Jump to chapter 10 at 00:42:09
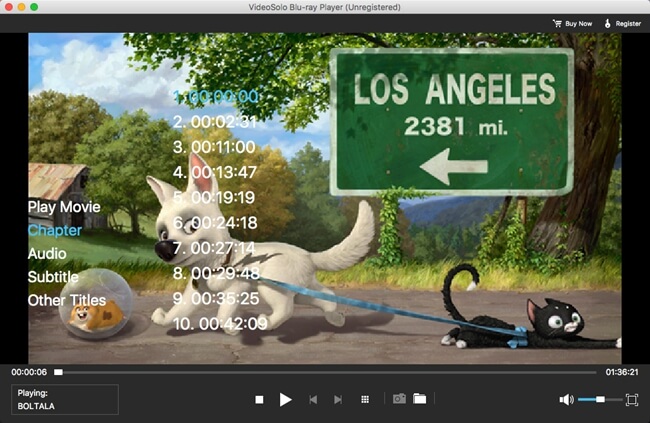Screen dimensions: 650x423 tap(220, 324)
